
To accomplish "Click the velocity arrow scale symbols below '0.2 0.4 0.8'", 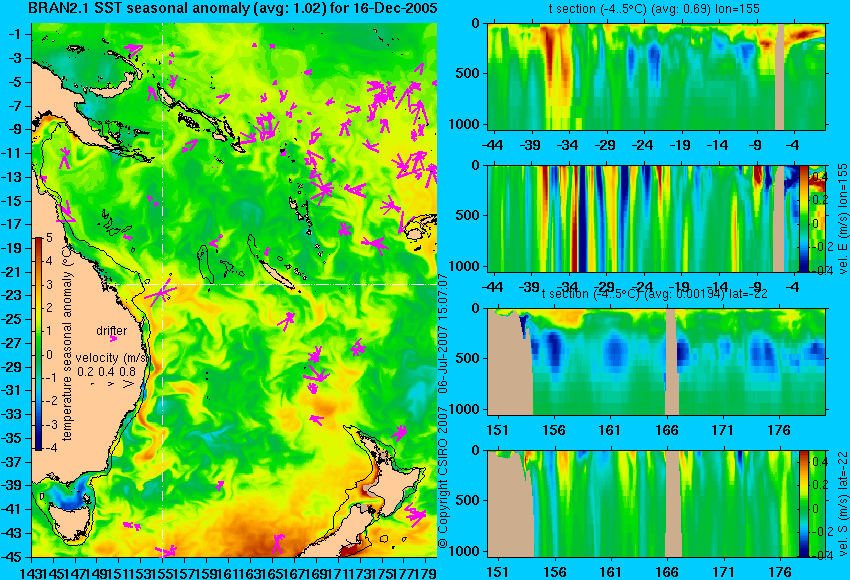I will pos(112,383).
